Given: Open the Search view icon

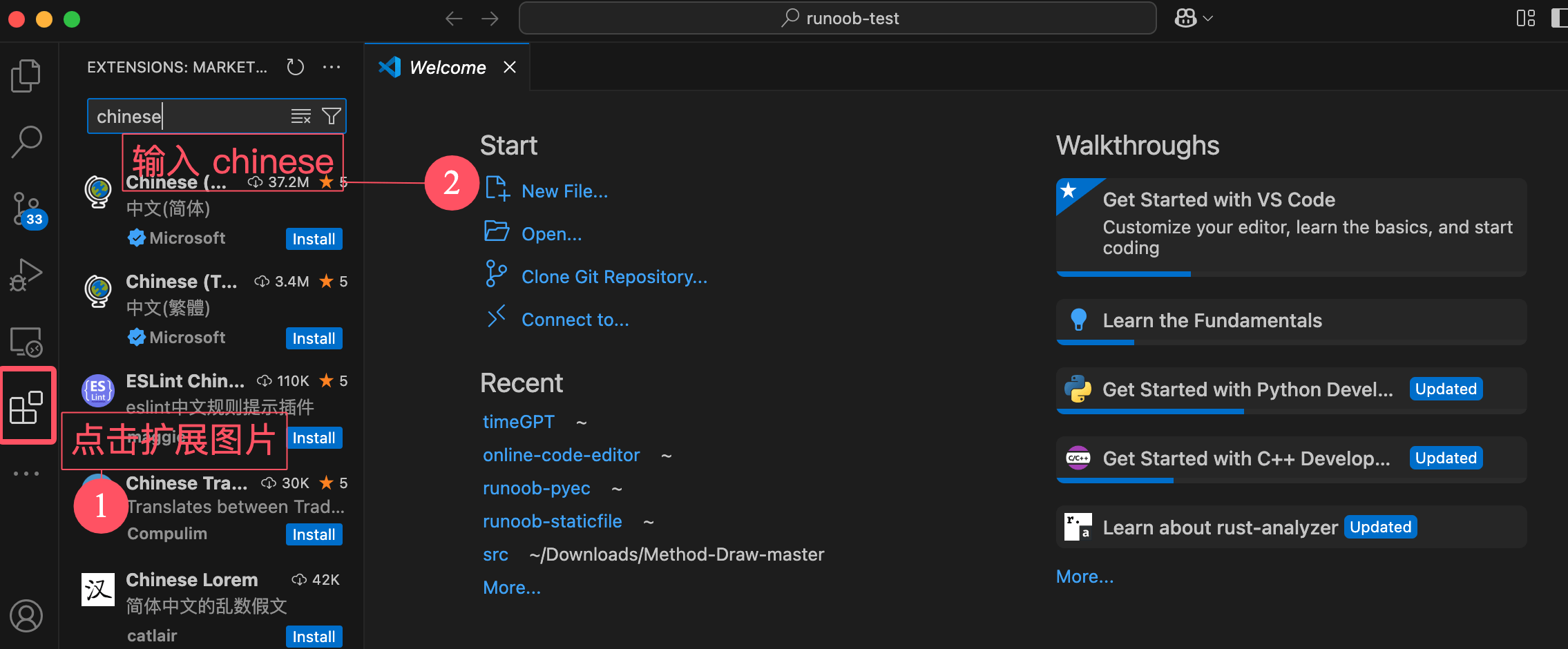Looking at the screenshot, I should click(26, 142).
